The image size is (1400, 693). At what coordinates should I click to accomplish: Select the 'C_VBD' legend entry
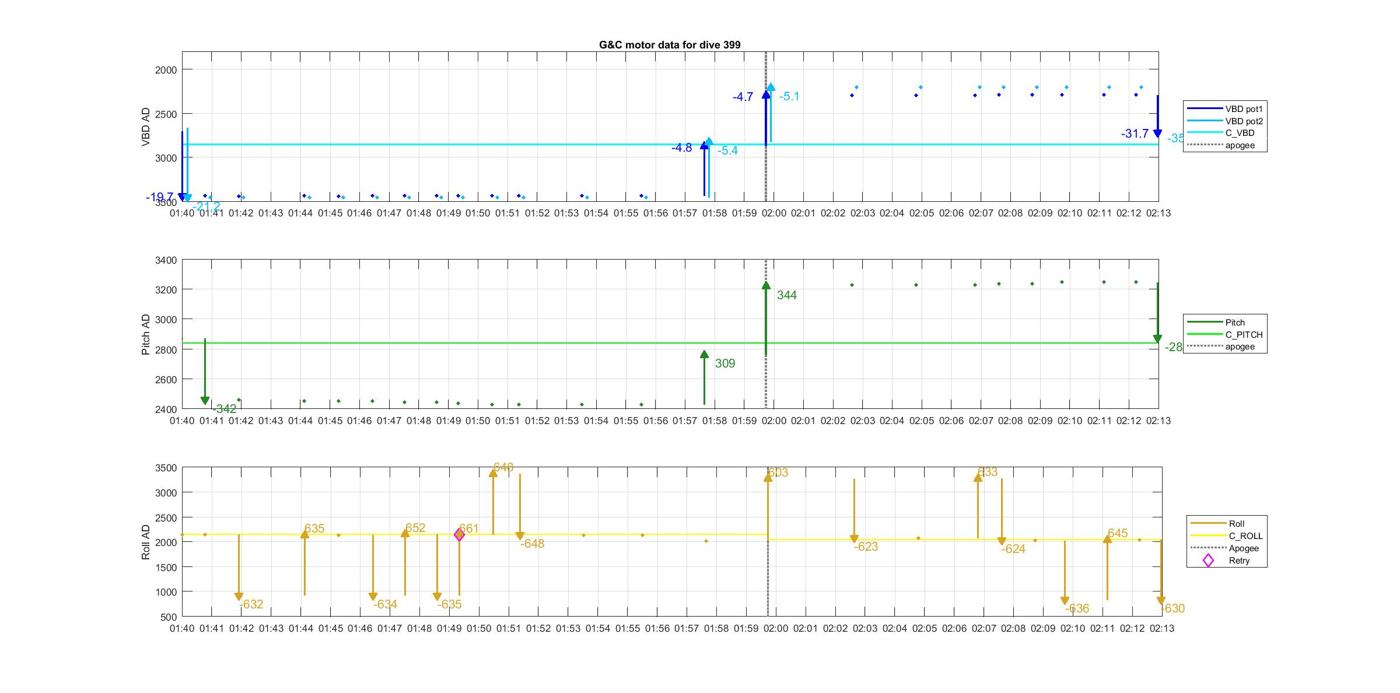1221,133
